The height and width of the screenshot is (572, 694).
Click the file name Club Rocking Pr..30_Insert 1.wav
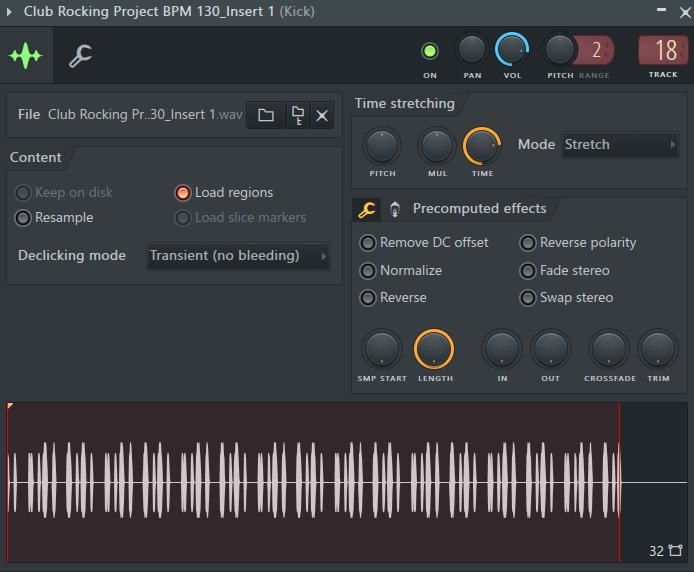[x=145, y=115]
